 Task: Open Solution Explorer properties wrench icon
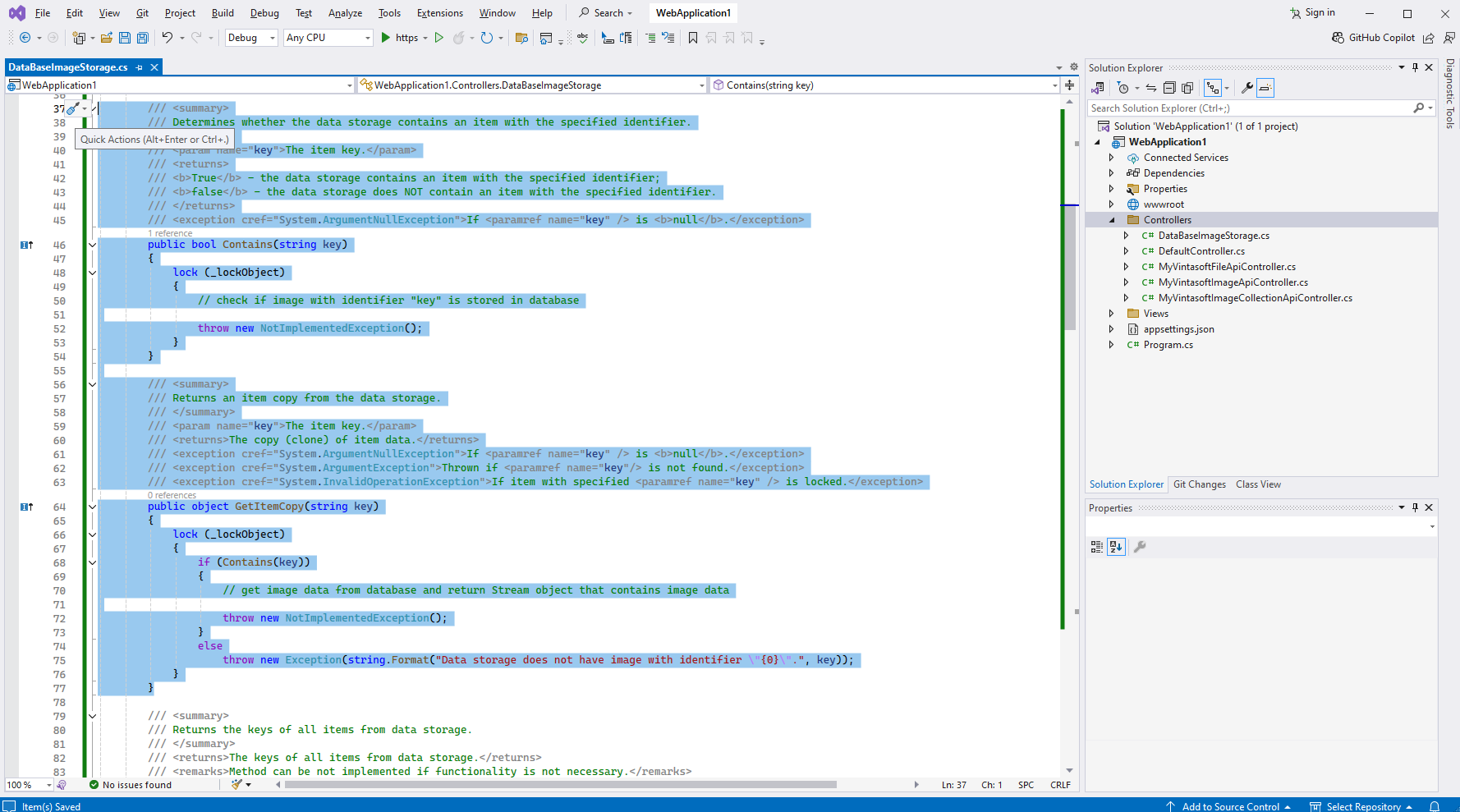[x=1247, y=88]
